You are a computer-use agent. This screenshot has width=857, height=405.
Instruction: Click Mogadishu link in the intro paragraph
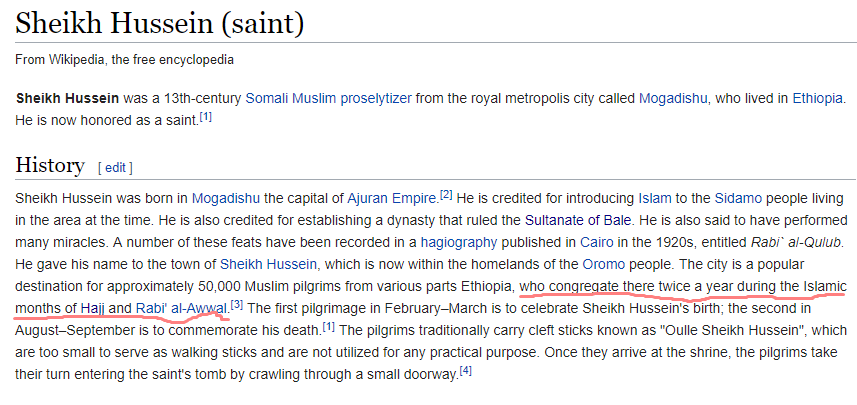pos(673,99)
